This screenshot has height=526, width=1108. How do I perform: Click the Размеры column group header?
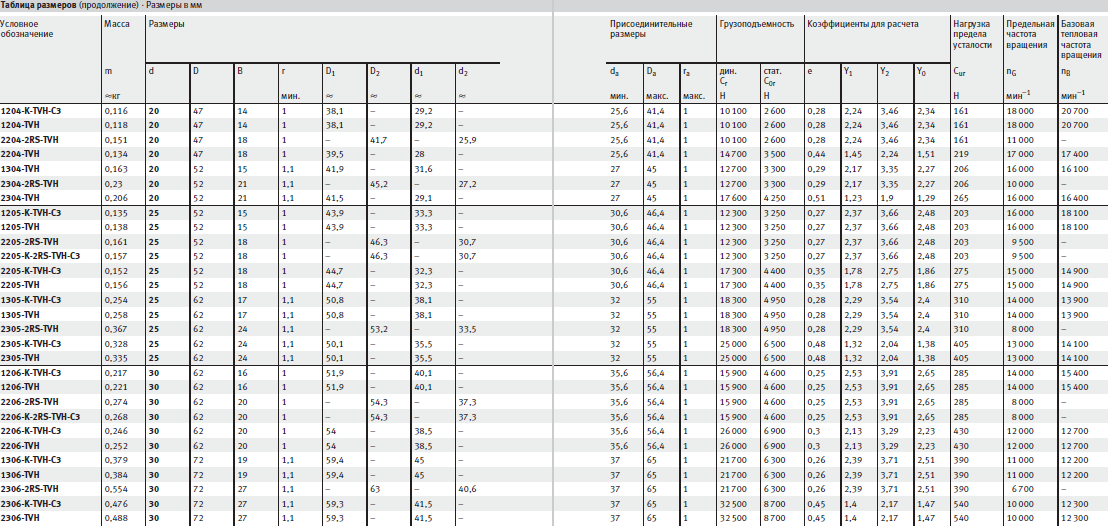click(167, 24)
